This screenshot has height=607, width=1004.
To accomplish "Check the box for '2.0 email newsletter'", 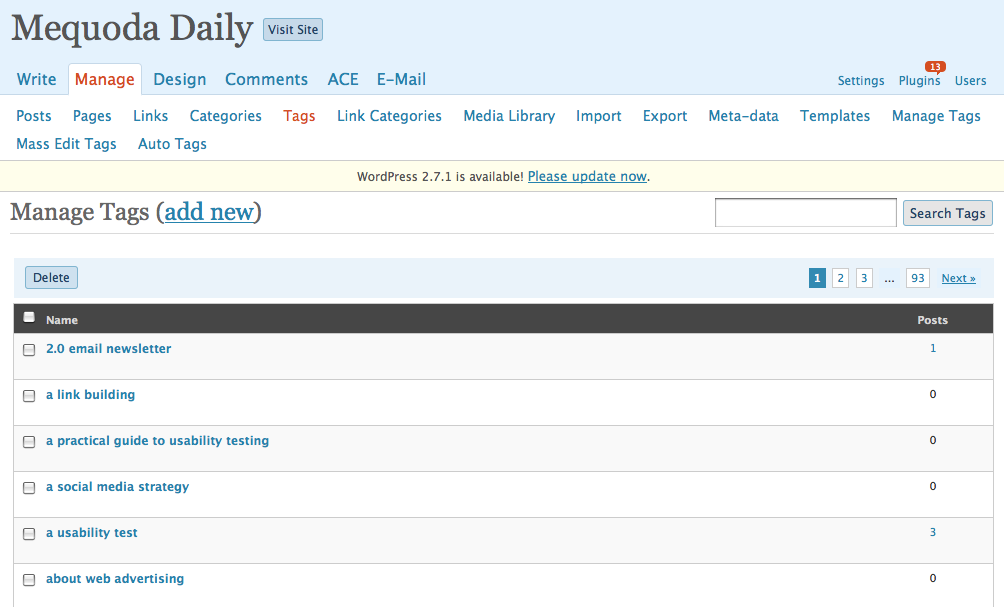I will pos(29,350).
